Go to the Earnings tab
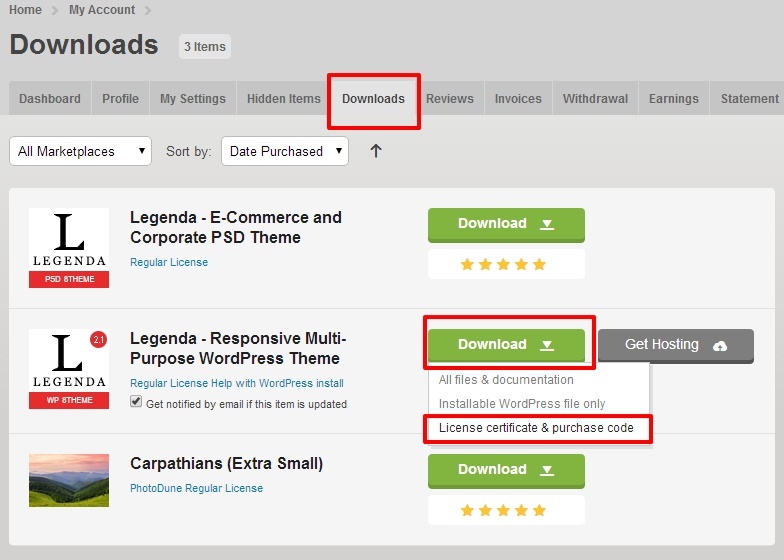 pos(673,99)
